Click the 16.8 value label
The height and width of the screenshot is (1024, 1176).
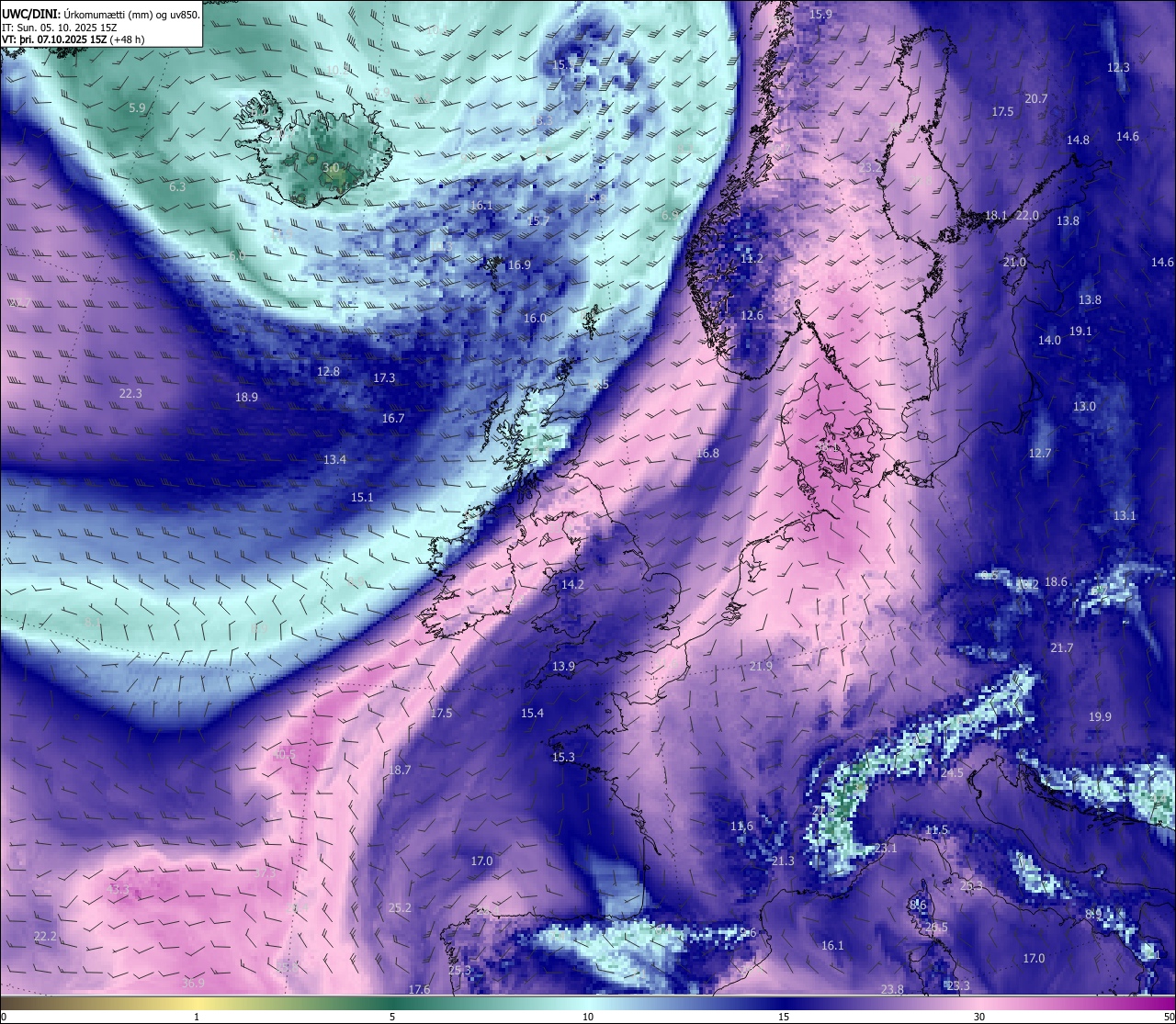(707, 454)
